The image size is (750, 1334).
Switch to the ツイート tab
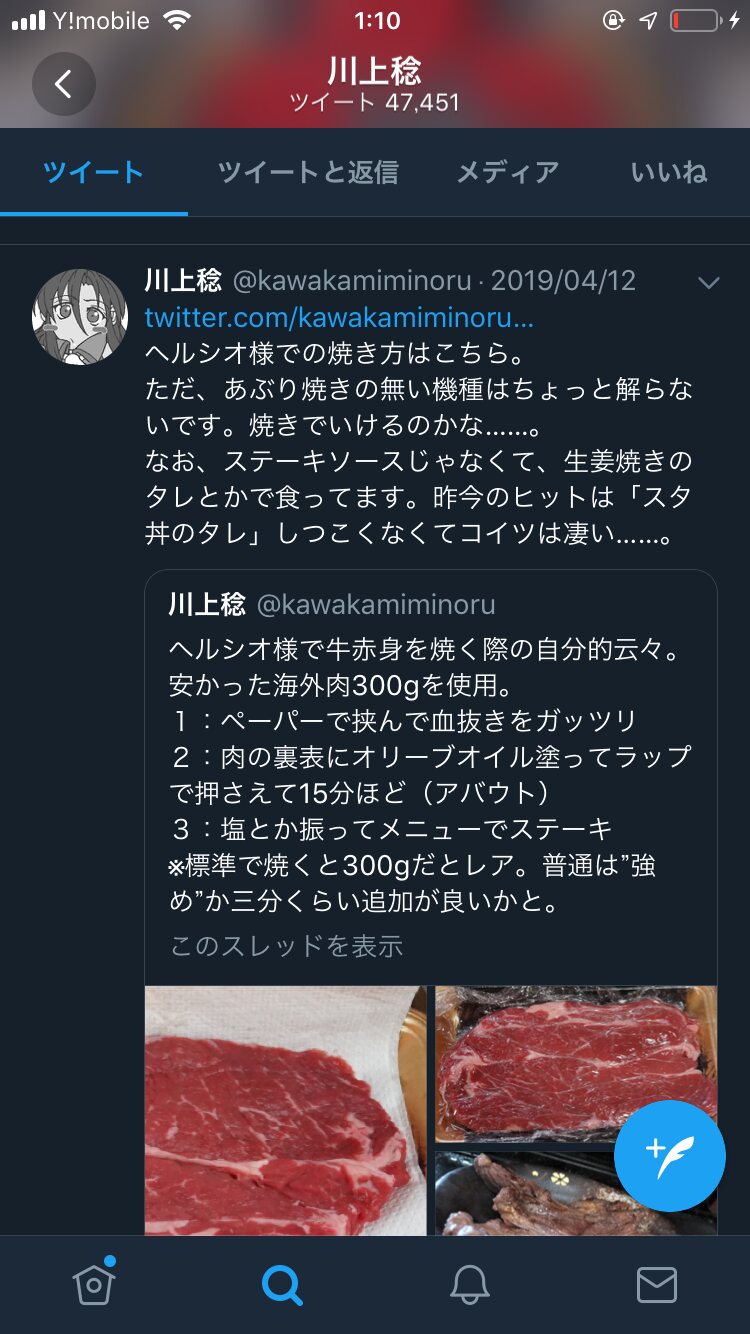pos(94,172)
